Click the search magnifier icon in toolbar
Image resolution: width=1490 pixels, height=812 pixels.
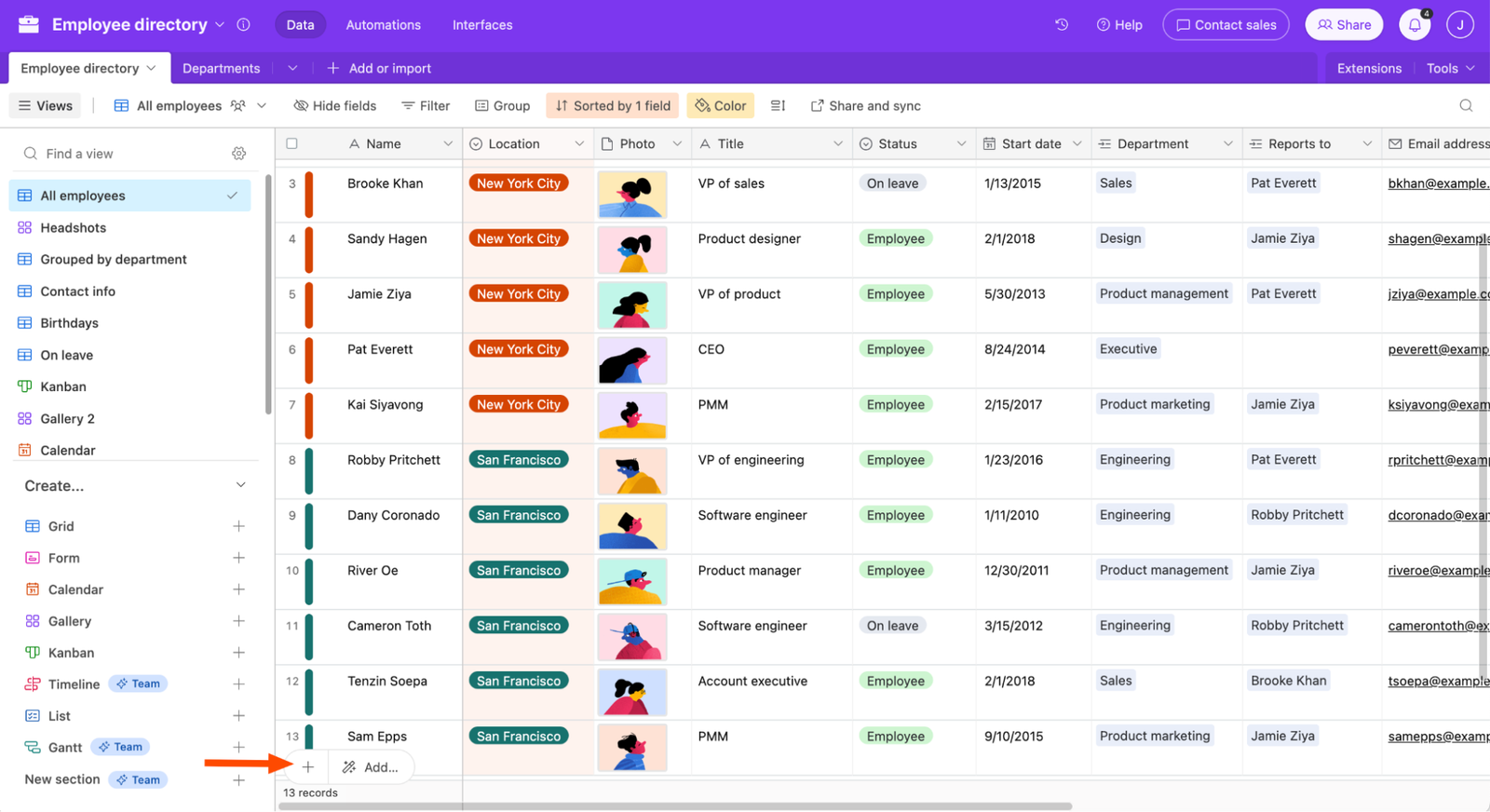pyautogui.click(x=1466, y=106)
